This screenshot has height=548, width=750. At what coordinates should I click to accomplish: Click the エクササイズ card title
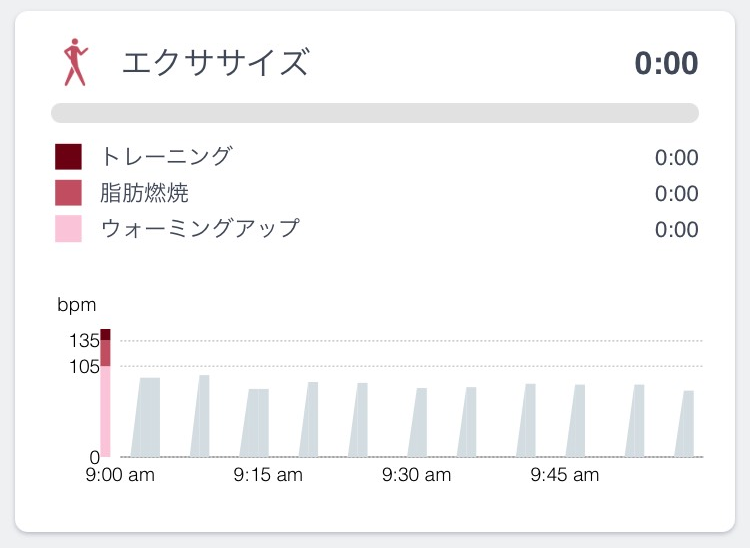pyautogui.click(x=214, y=63)
